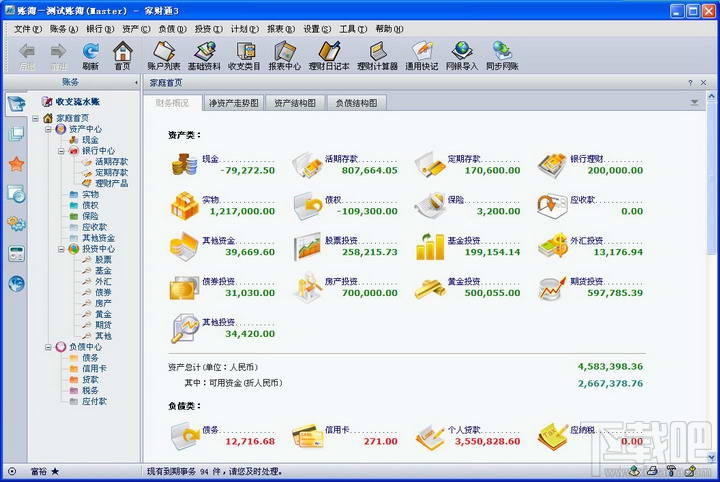Open 通用快记 quick-note toolbar icon
Image resolution: width=720 pixels, height=482 pixels.
[422, 56]
